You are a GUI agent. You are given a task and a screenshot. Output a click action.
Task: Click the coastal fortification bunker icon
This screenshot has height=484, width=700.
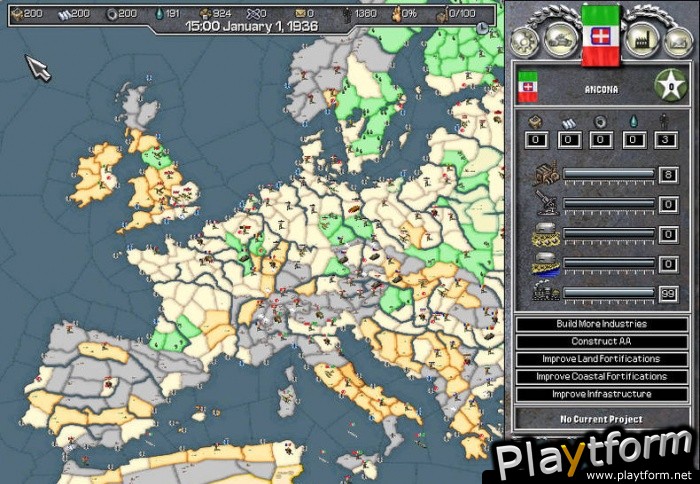point(546,264)
